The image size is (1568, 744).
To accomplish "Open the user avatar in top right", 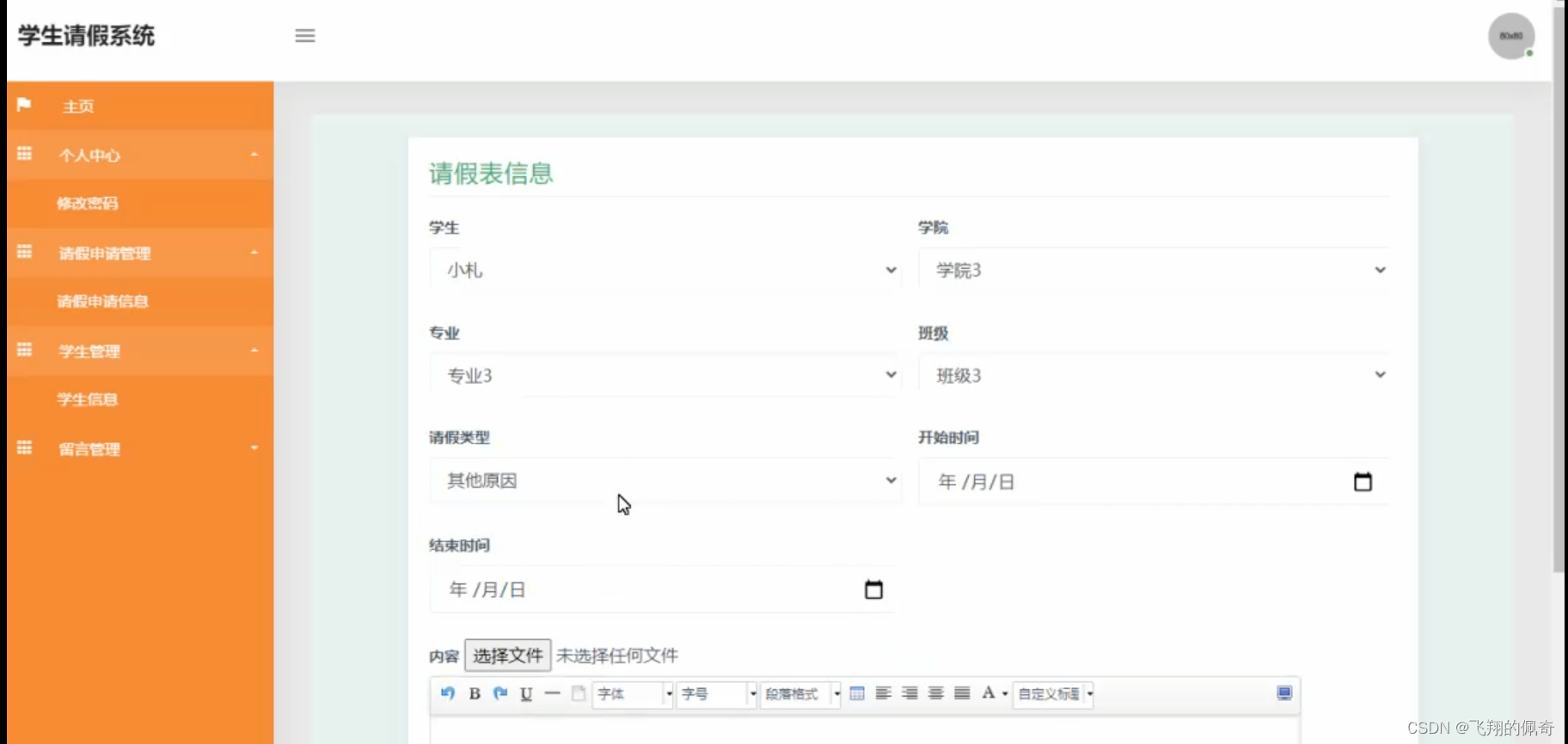I will coord(1511,36).
